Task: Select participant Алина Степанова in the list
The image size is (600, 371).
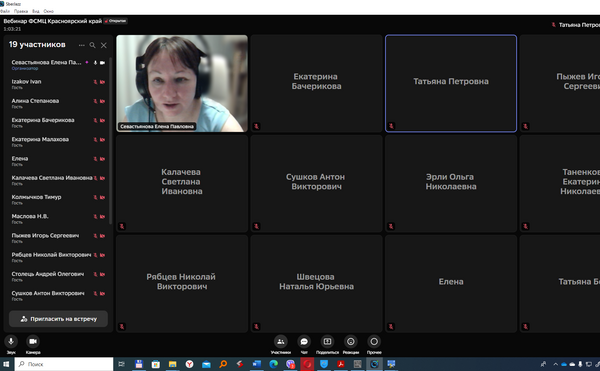Action: coord(57,103)
